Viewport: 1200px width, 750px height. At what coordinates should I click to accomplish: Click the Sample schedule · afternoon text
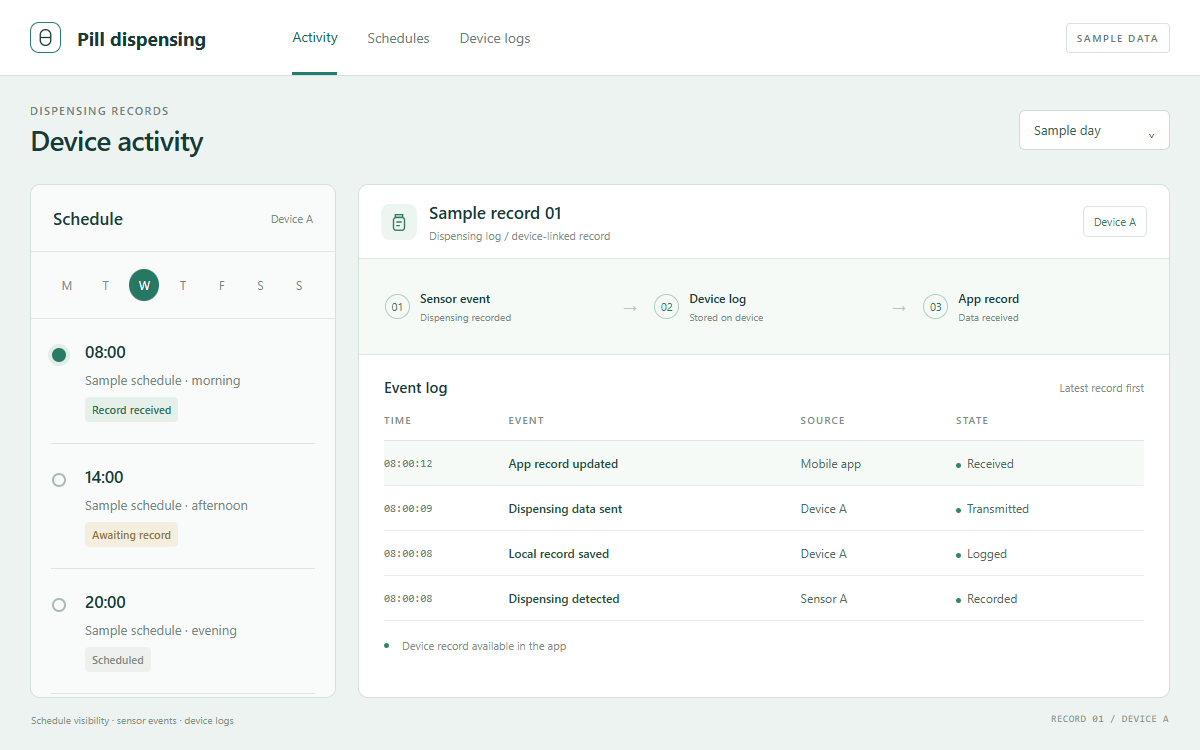[166, 506]
